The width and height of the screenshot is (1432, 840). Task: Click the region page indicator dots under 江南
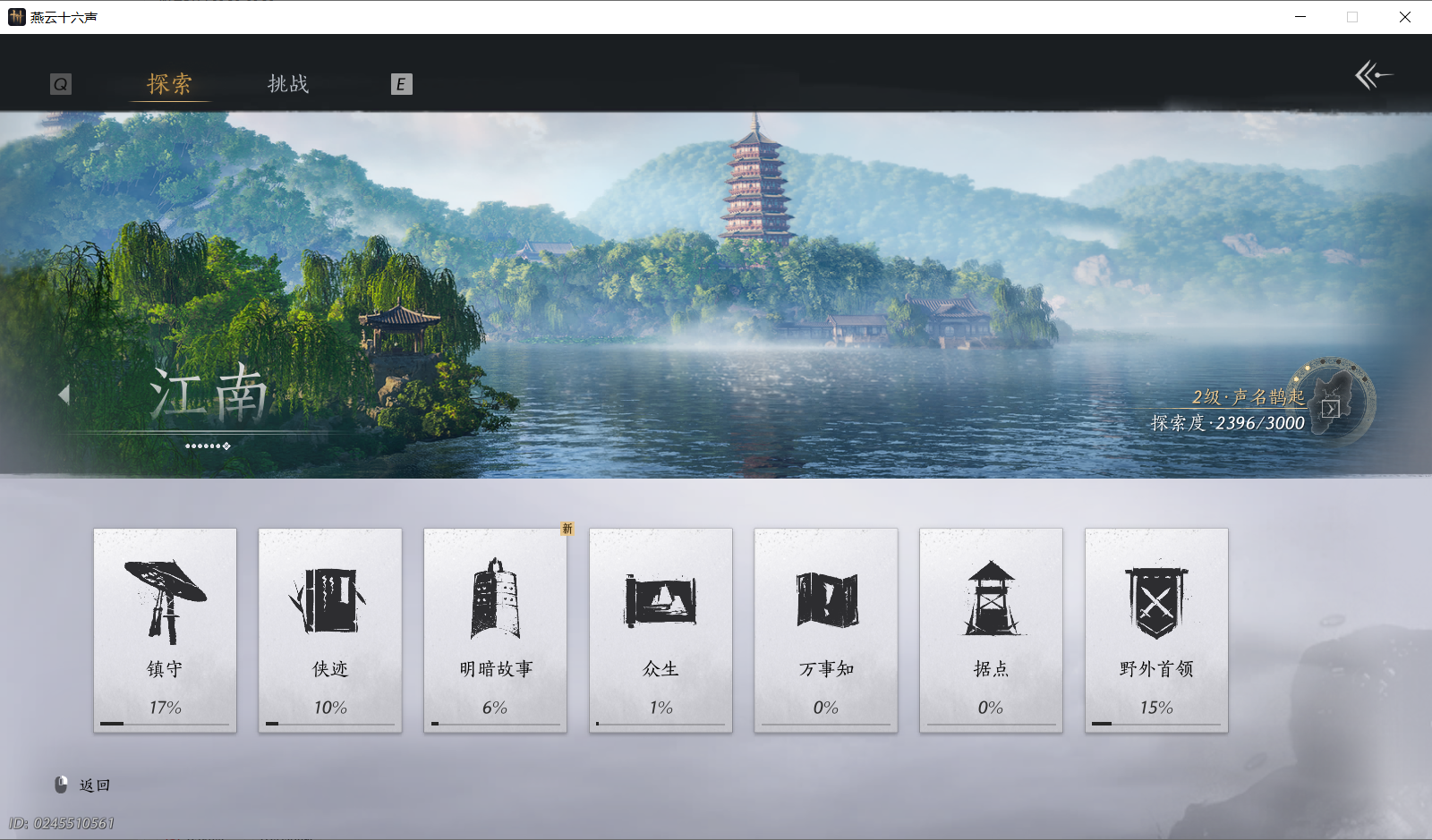(x=208, y=445)
